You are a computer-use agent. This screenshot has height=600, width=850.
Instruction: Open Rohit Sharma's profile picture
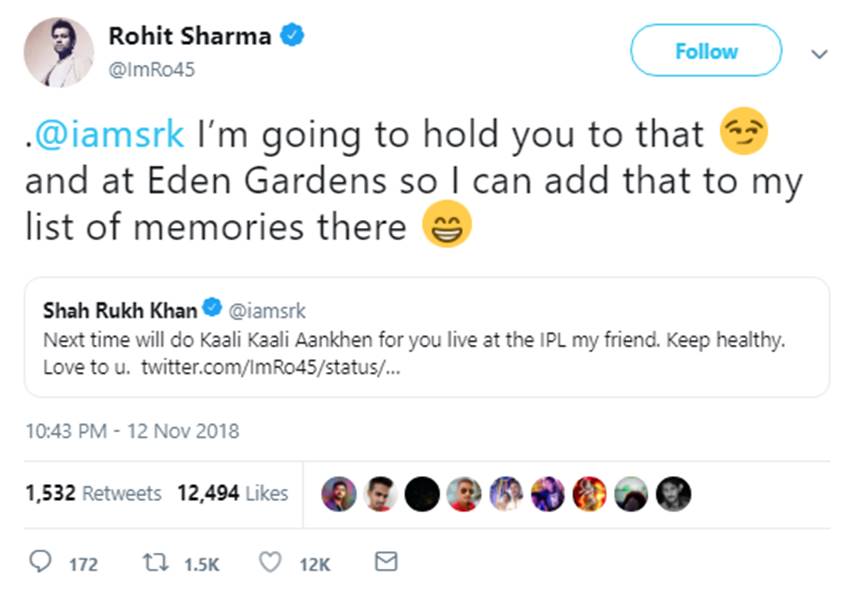click(58, 51)
